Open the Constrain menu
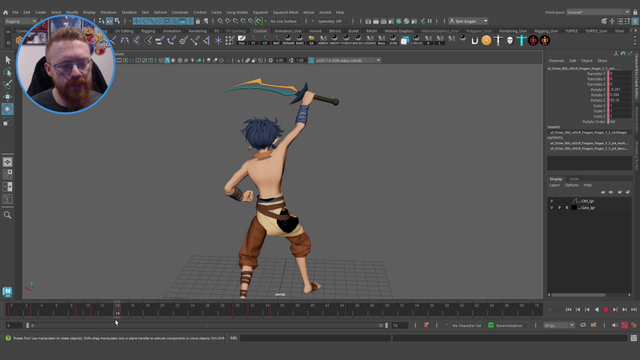 (180, 12)
